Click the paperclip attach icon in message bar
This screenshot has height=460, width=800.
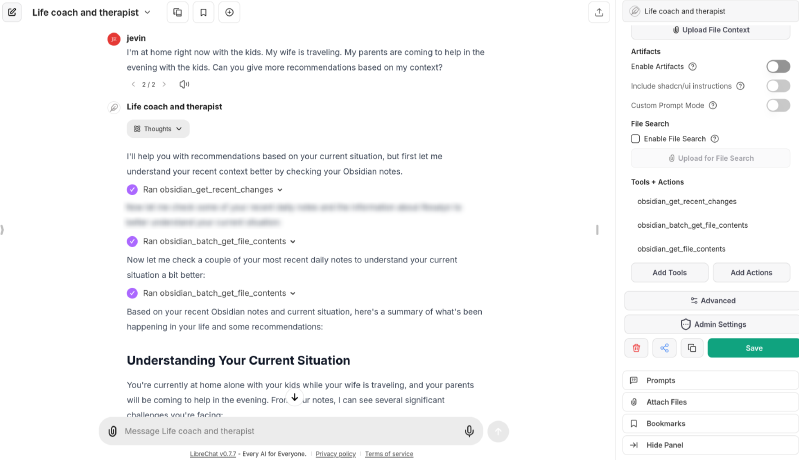(113, 431)
